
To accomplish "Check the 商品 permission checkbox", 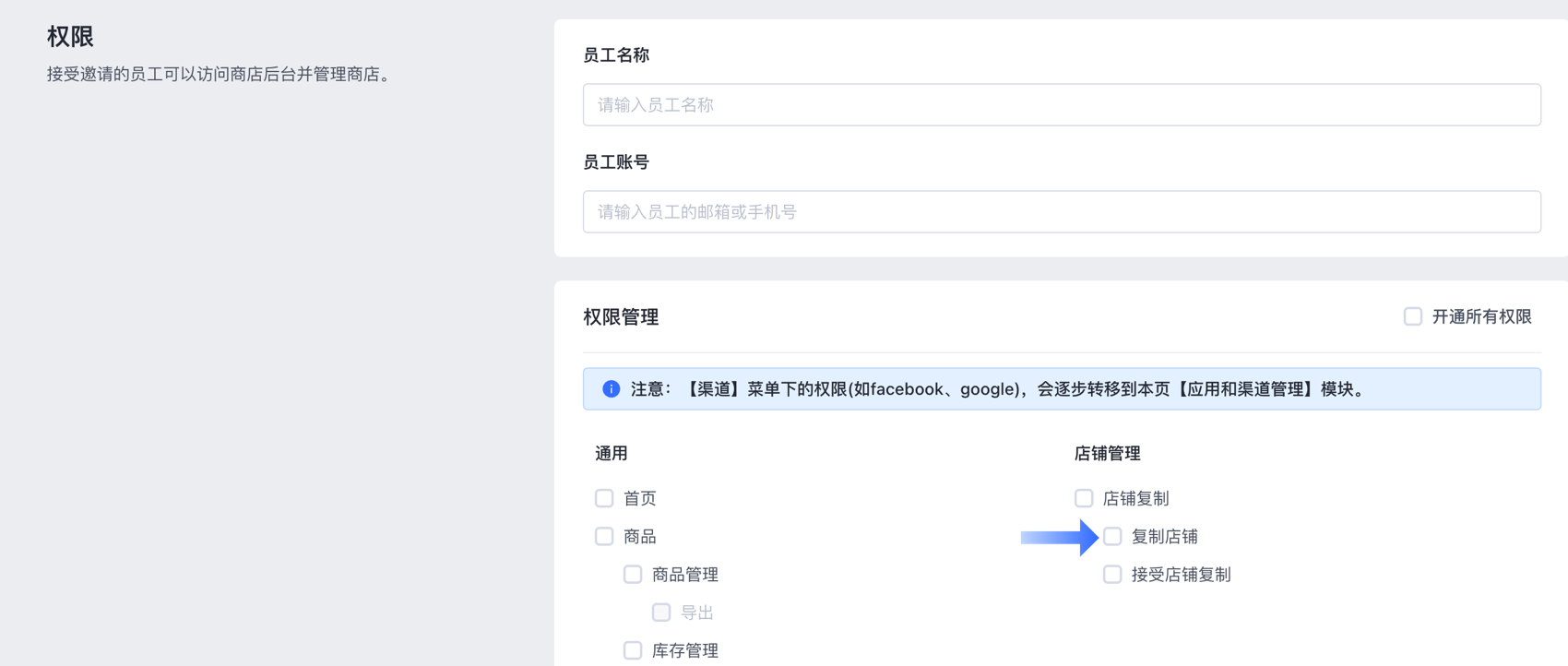I will point(604,537).
